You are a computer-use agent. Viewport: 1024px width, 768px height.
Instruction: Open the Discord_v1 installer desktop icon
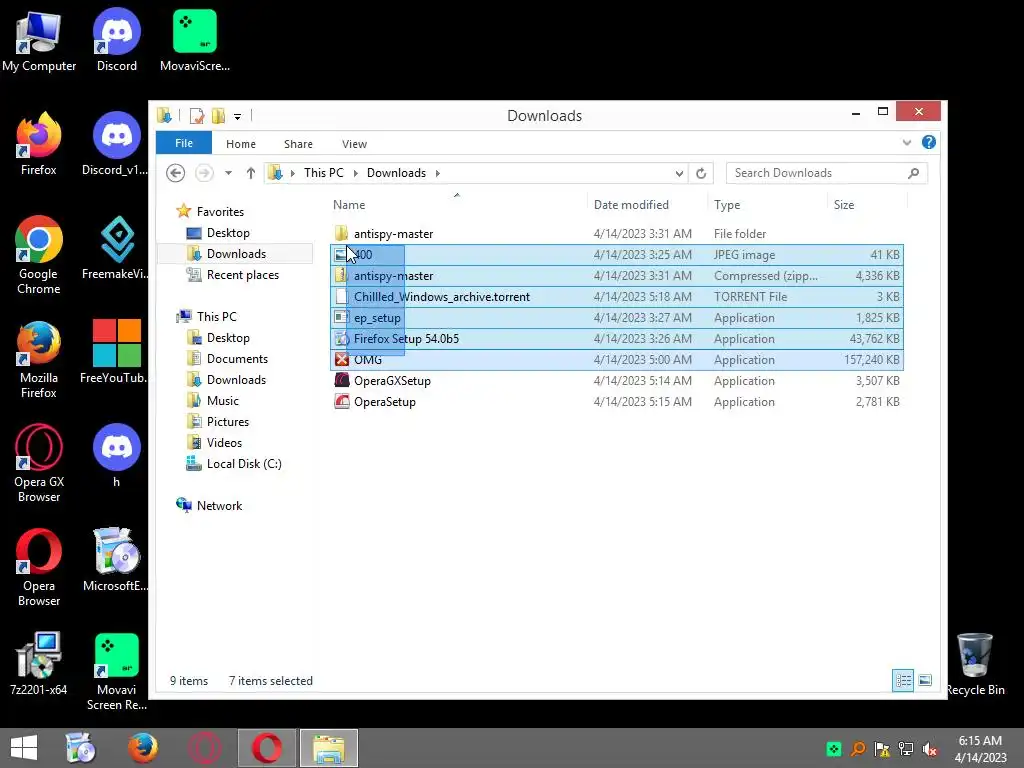[x=116, y=145]
